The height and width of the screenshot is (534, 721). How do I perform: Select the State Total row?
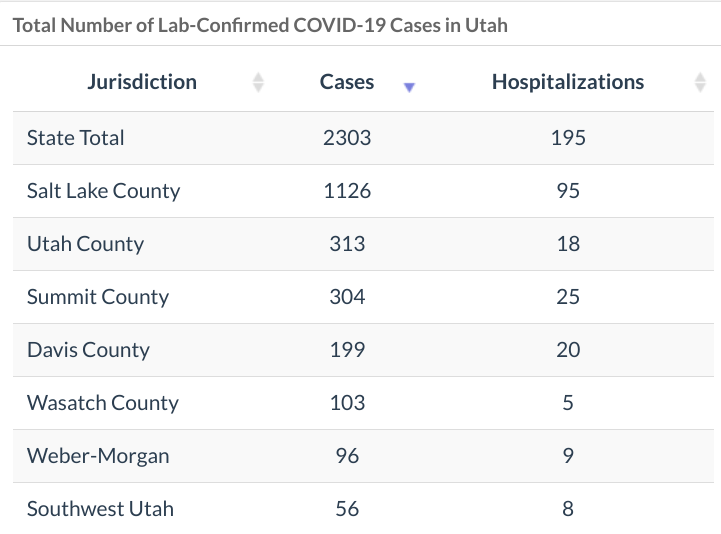click(x=76, y=138)
